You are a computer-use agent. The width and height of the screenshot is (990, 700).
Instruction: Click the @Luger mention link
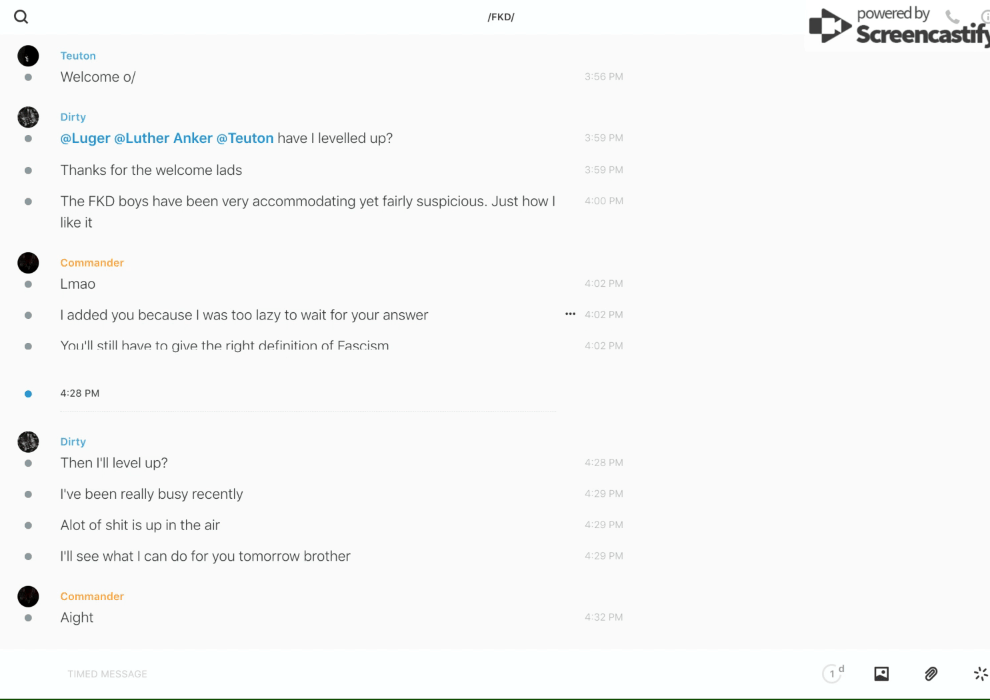(x=85, y=138)
